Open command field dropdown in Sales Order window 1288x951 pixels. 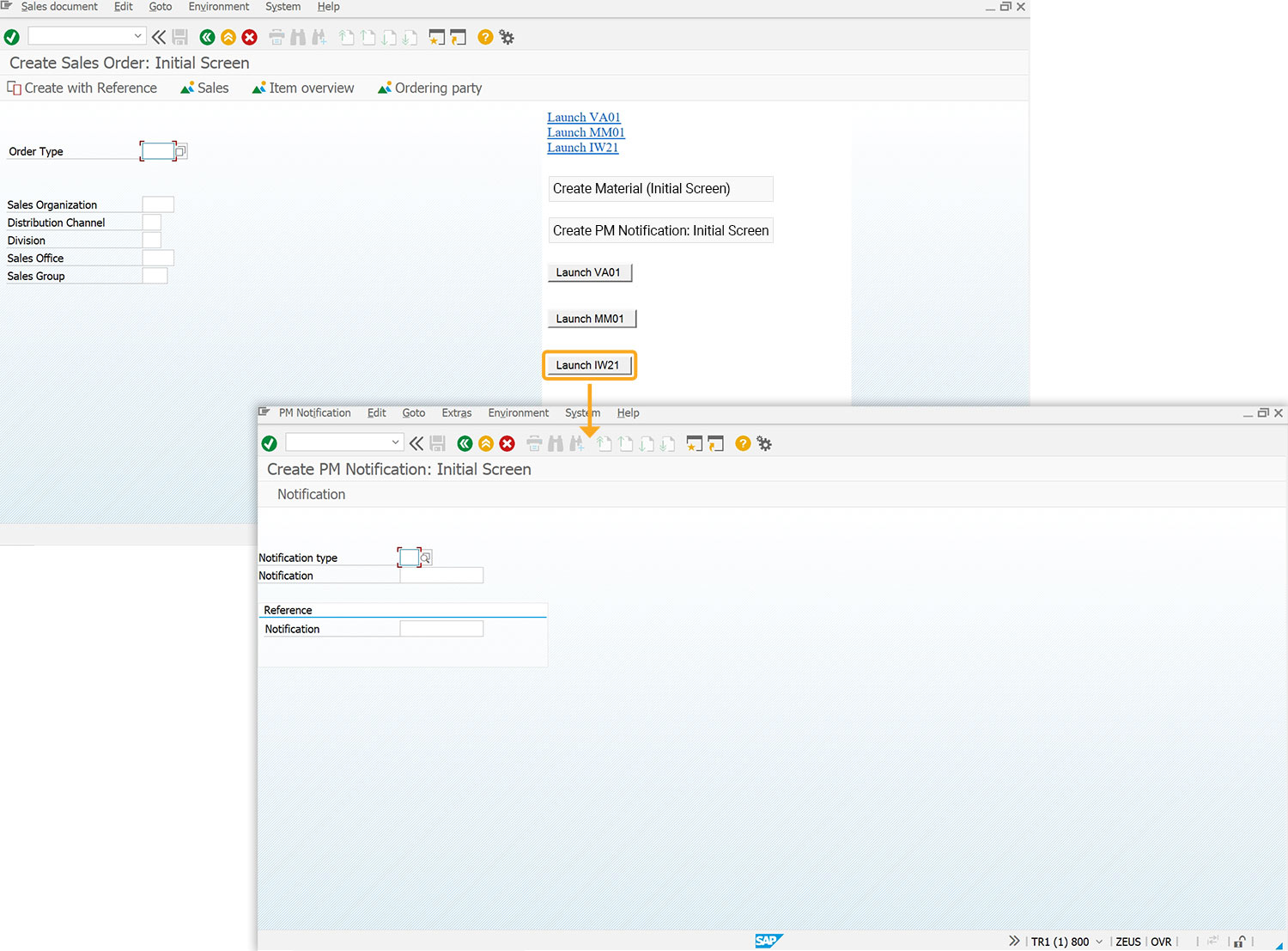pyautogui.click(x=137, y=36)
